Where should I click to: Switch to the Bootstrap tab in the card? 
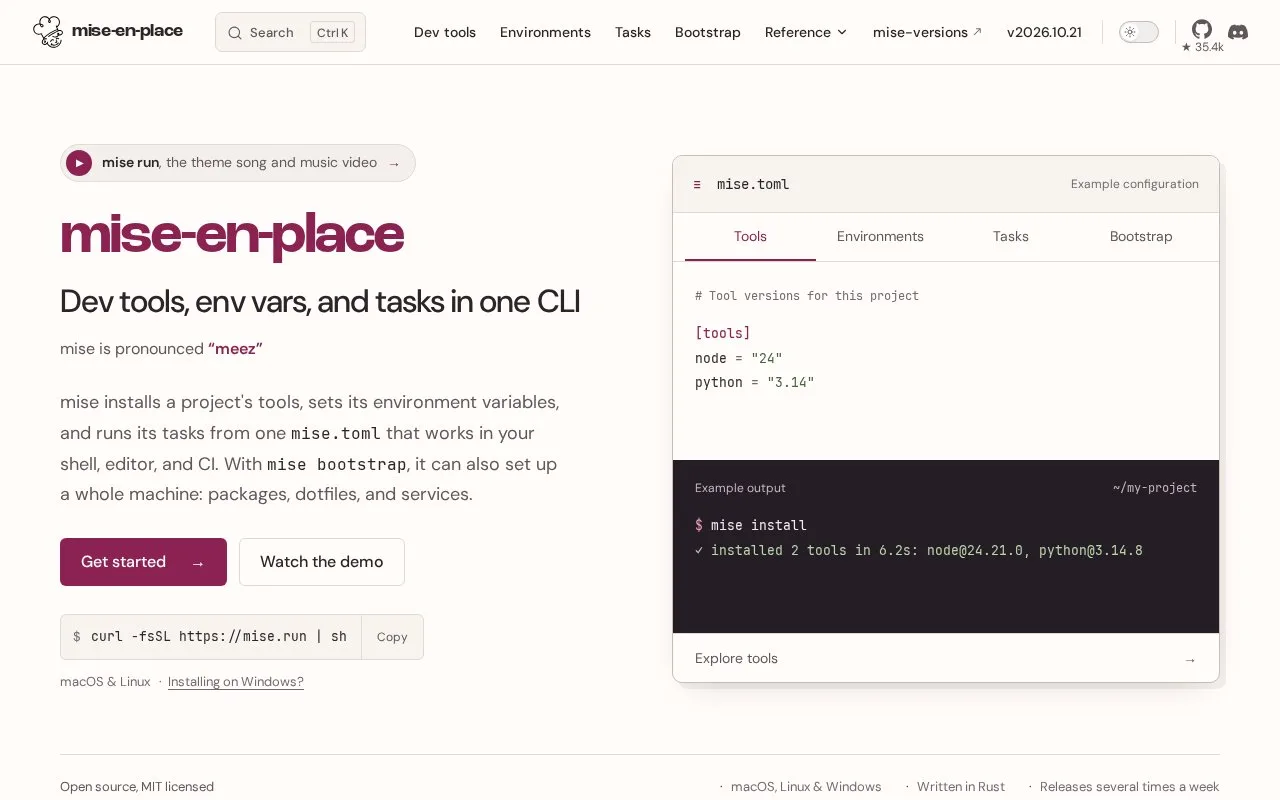pos(1141,237)
